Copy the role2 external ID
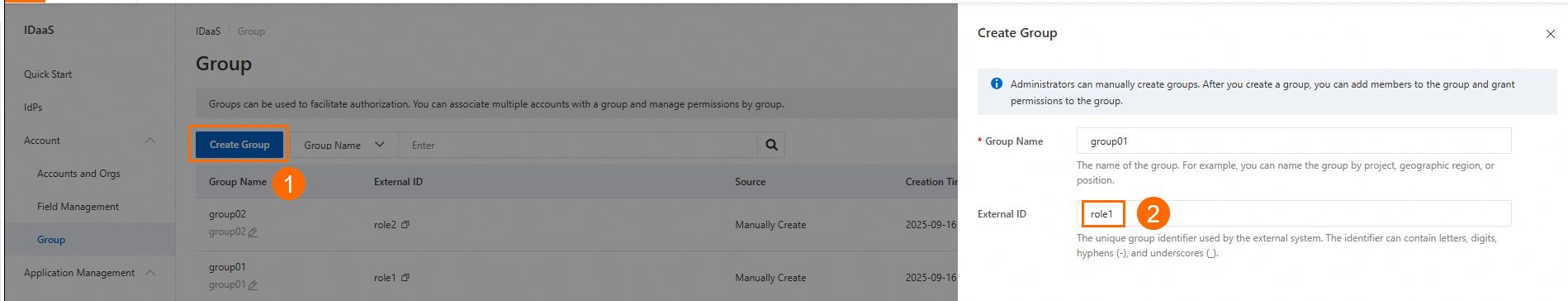 (405, 225)
